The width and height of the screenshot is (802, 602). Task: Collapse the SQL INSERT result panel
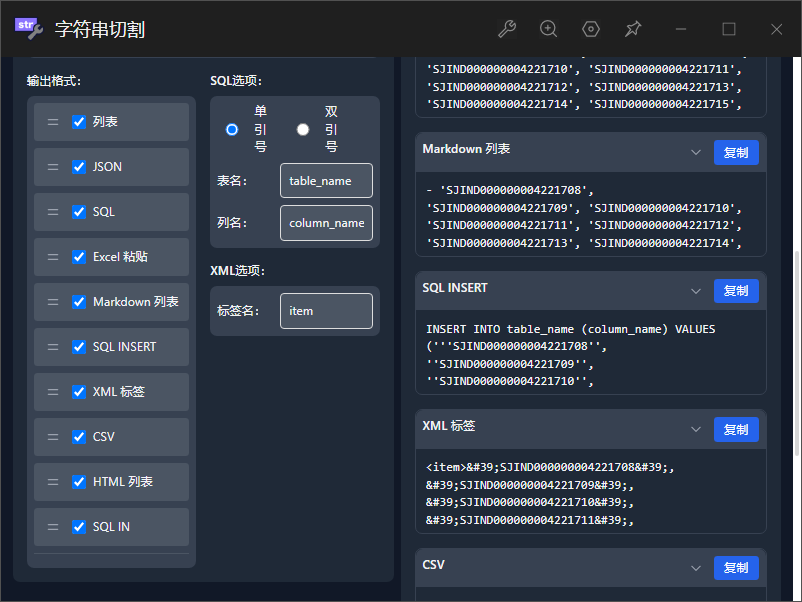pyautogui.click(x=696, y=291)
